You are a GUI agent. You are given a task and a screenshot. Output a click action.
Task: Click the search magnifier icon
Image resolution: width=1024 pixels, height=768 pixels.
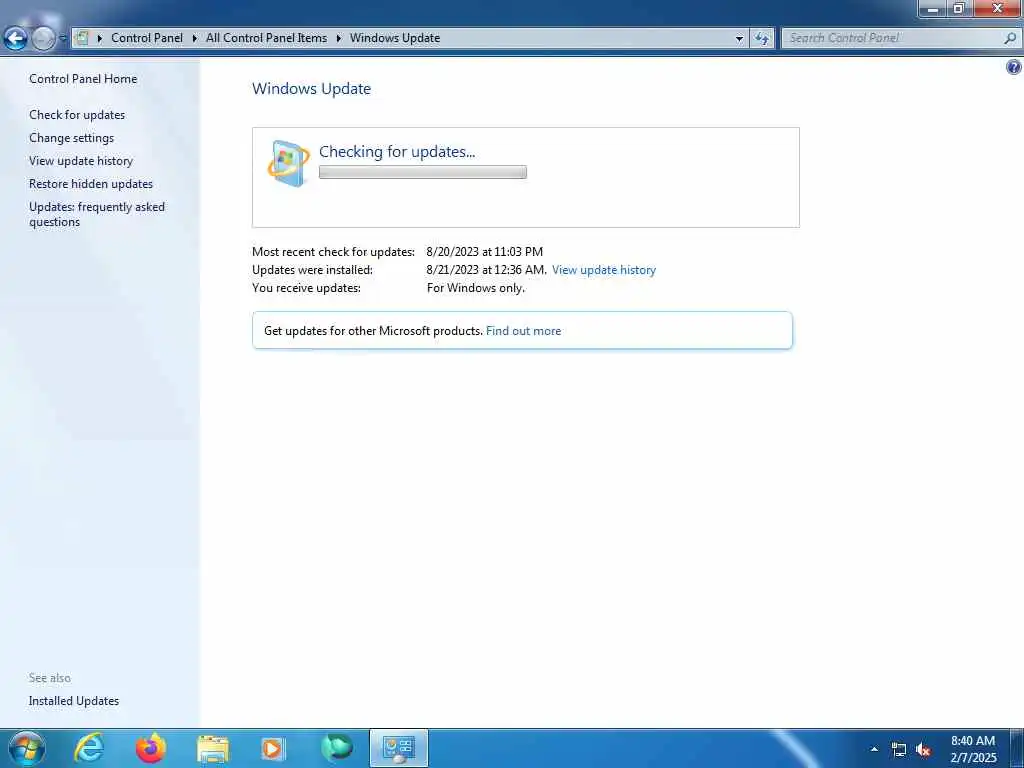point(1010,39)
